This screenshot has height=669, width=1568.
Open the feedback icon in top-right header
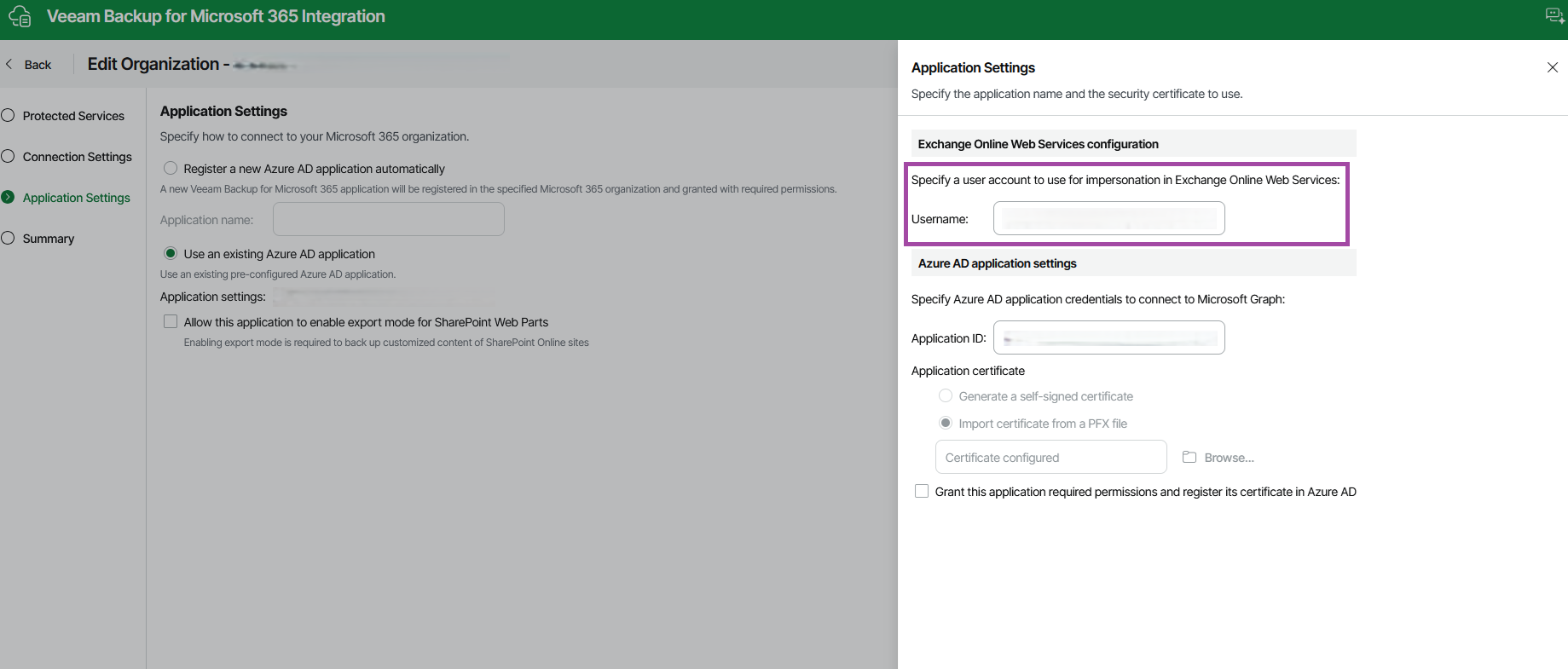(1554, 16)
